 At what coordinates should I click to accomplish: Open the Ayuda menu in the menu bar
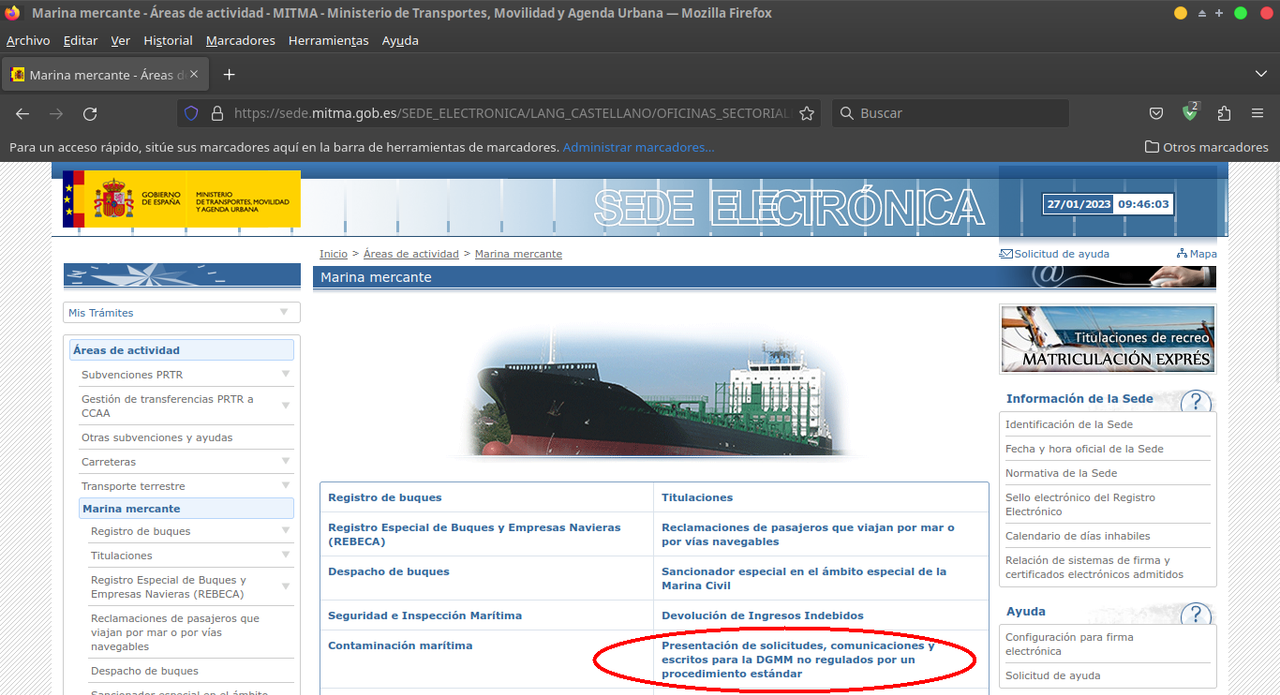coord(400,40)
